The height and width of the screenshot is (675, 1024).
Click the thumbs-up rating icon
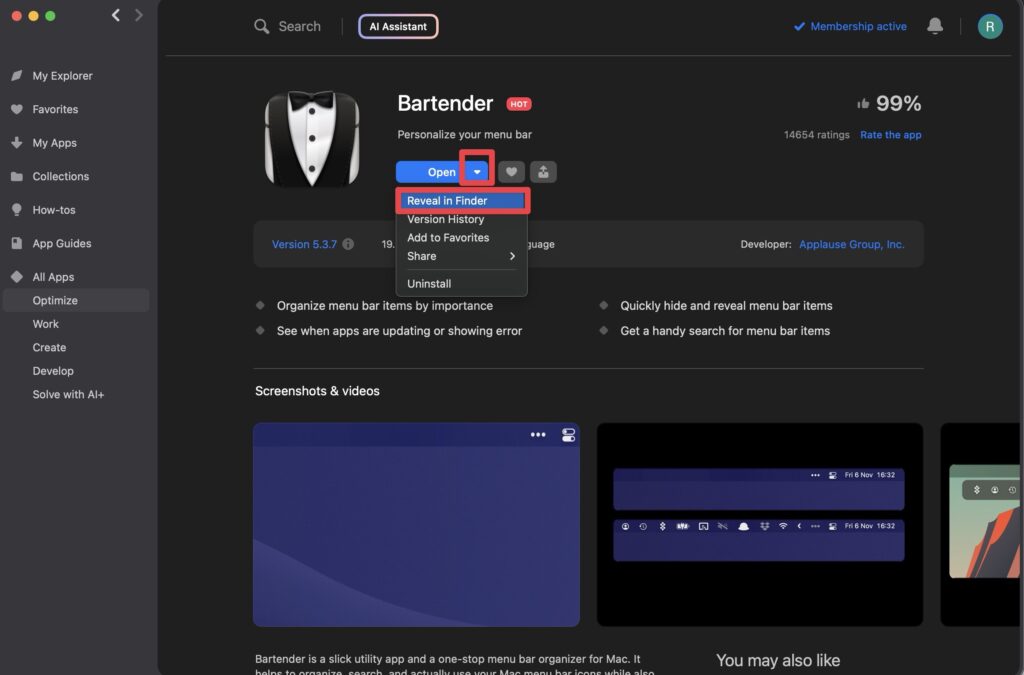coord(863,103)
